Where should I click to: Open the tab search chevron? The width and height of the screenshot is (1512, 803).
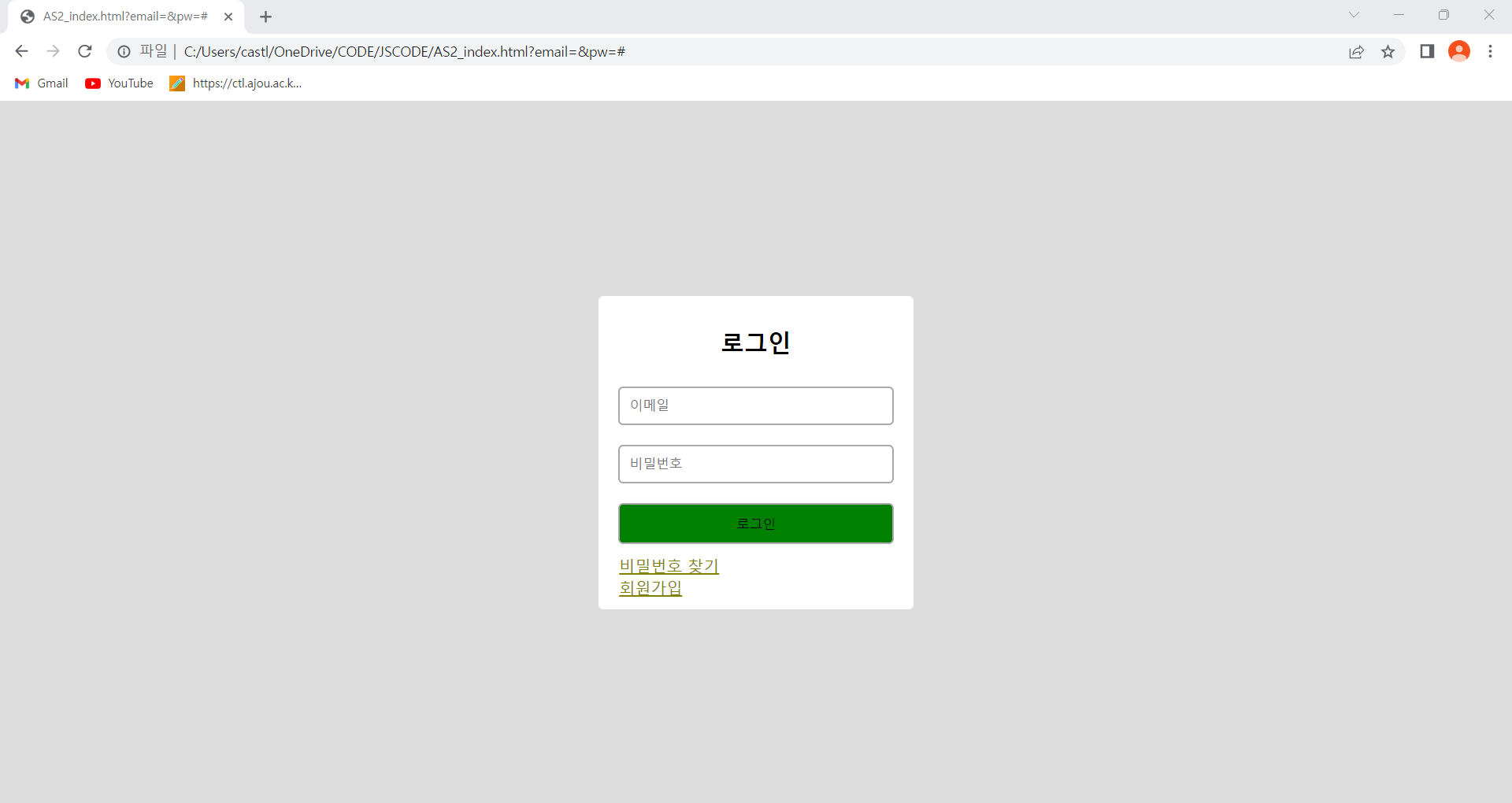[1354, 15]
